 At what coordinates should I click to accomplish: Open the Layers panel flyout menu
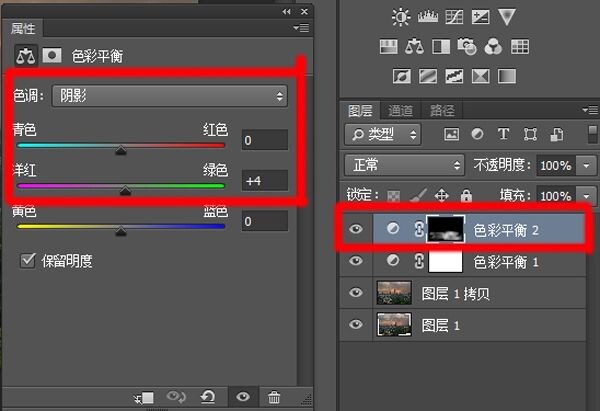[x=590, y=110]
